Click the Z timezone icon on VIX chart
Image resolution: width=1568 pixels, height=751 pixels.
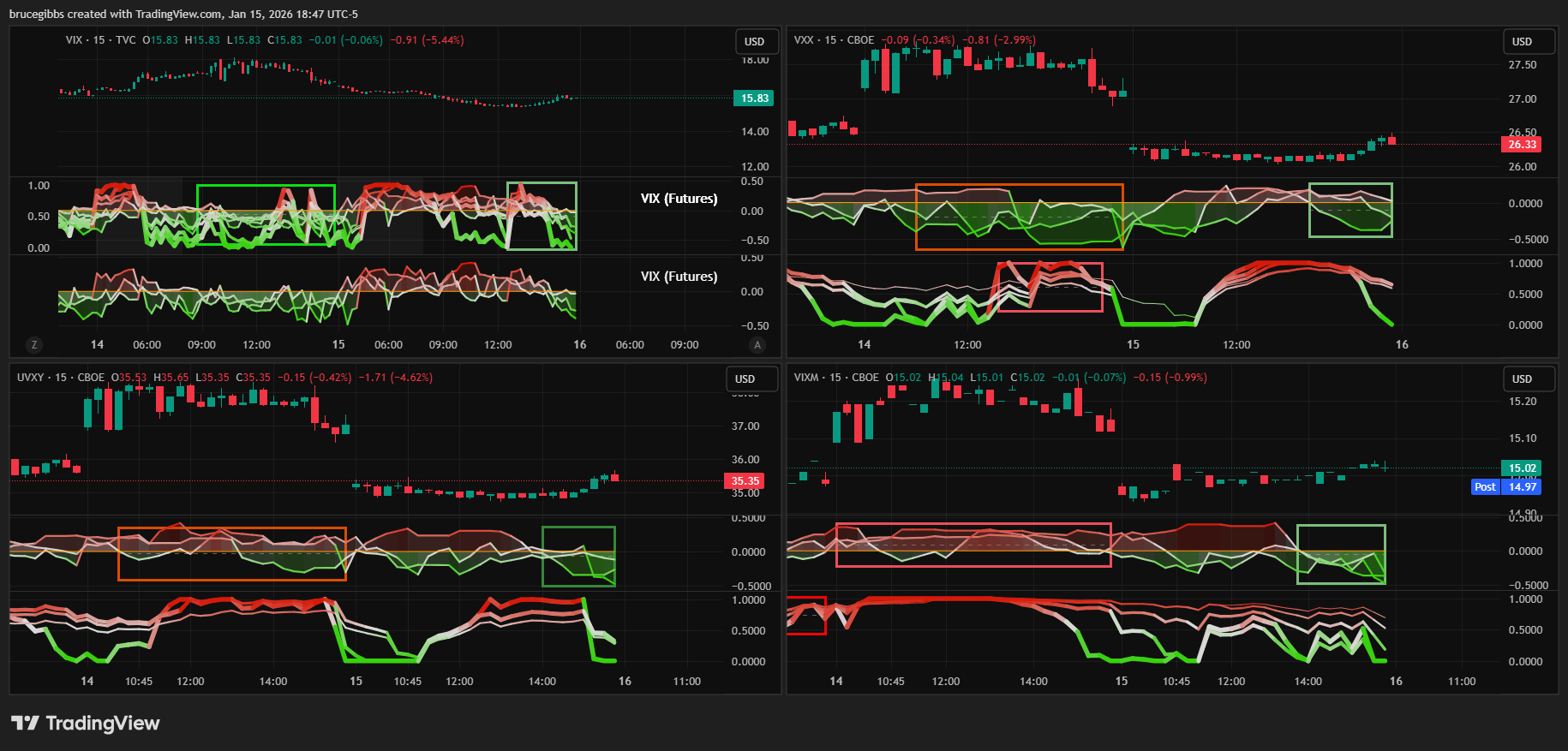pos(34,345)
